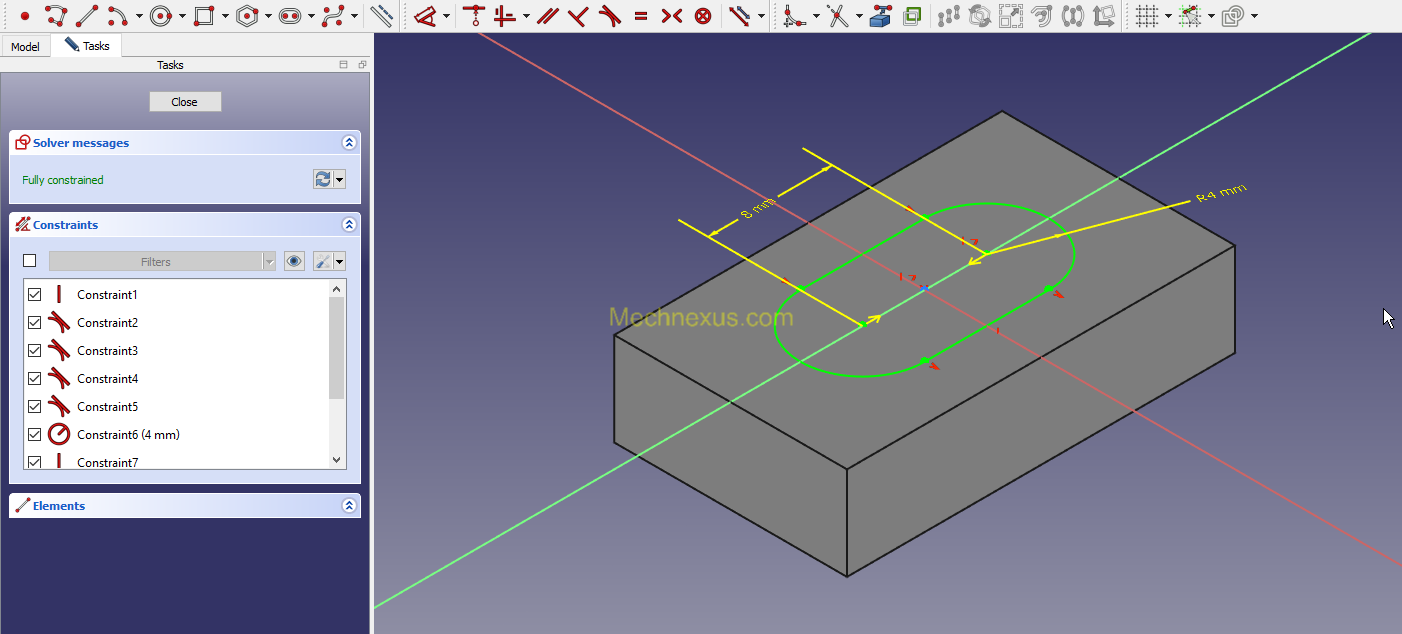1402x634 pixels.
Task: Open the polygon tool dropdown arrow
Action: [268, 16]
